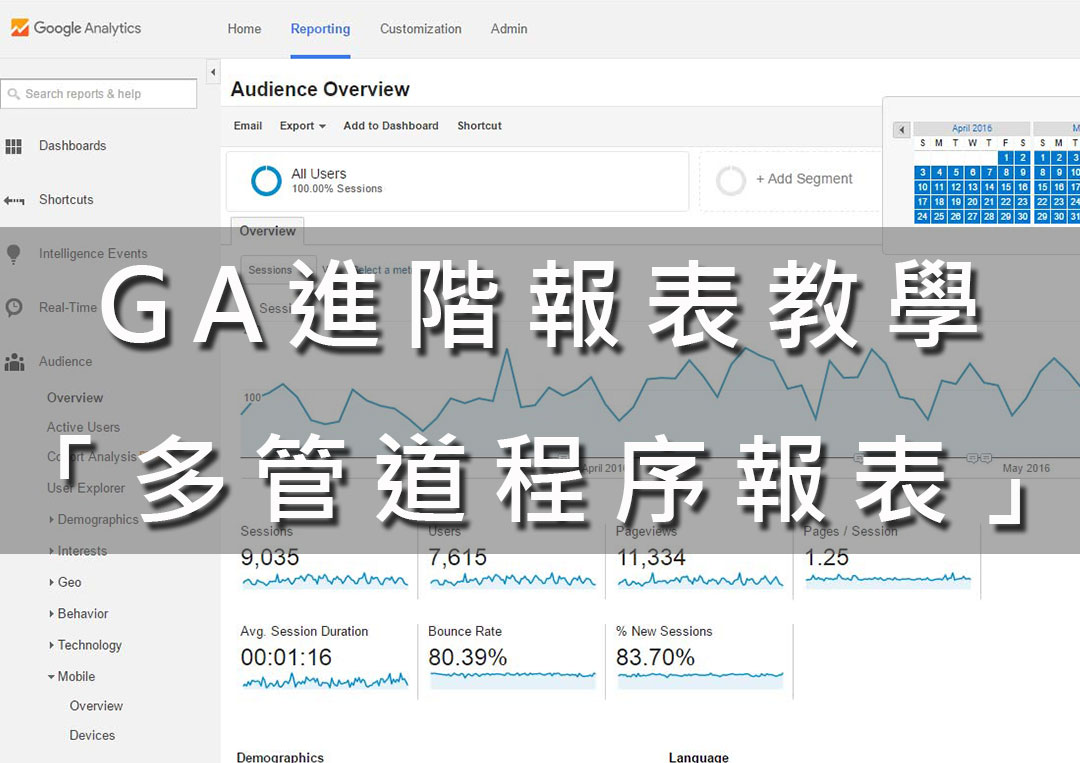1080x763 pixels.
Task: Collapse the left sidebar with arrow
Action: tap(213, 72)
